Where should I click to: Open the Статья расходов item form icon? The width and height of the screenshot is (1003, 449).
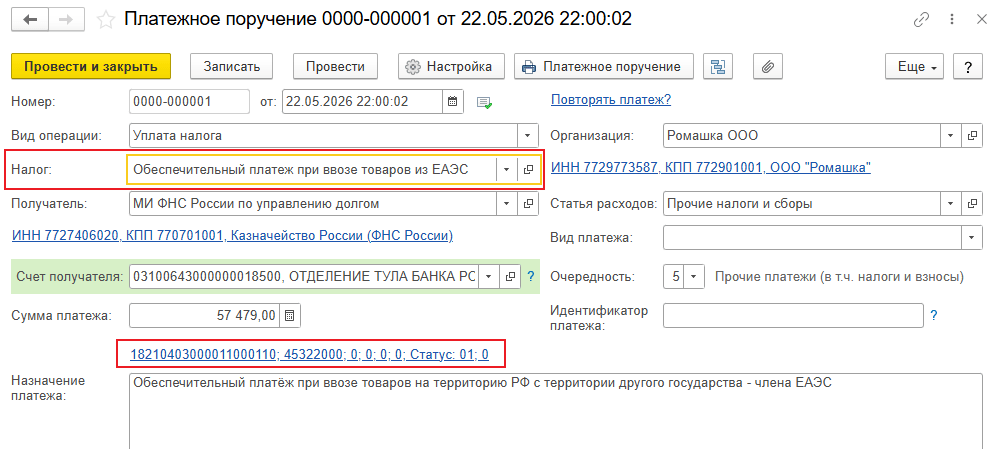(972, 203)
